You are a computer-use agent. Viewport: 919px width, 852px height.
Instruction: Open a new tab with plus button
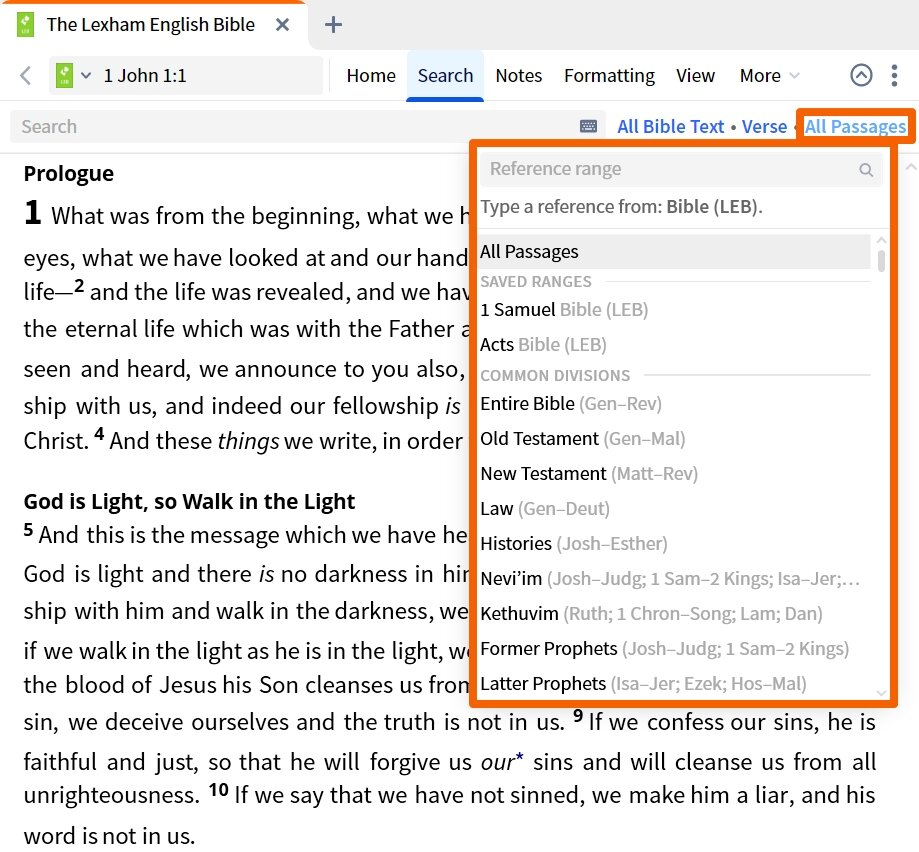pos(333,25)
